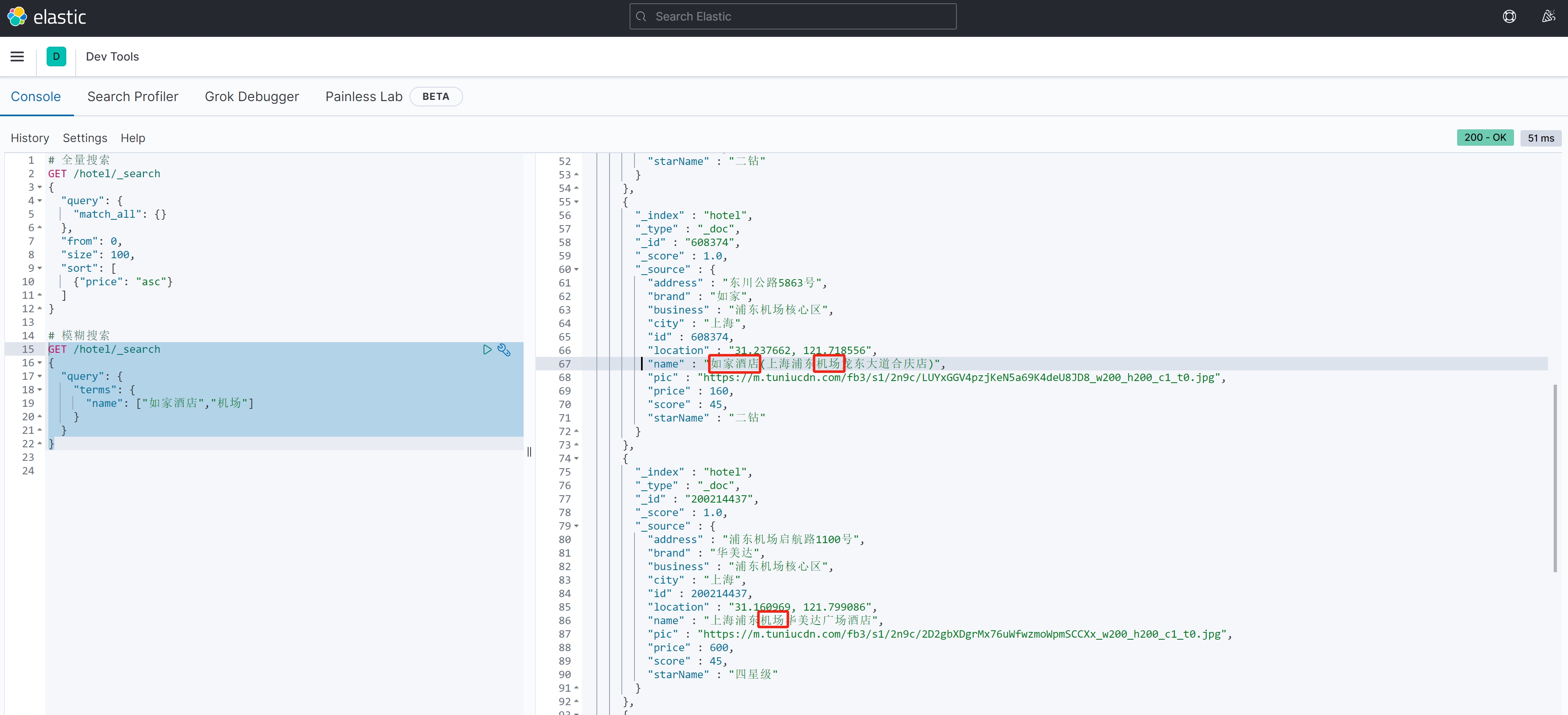The width and height of the screenshot is (1568, 715).
Task: Fold the hit object at output line 74
Action: point(576,459)
